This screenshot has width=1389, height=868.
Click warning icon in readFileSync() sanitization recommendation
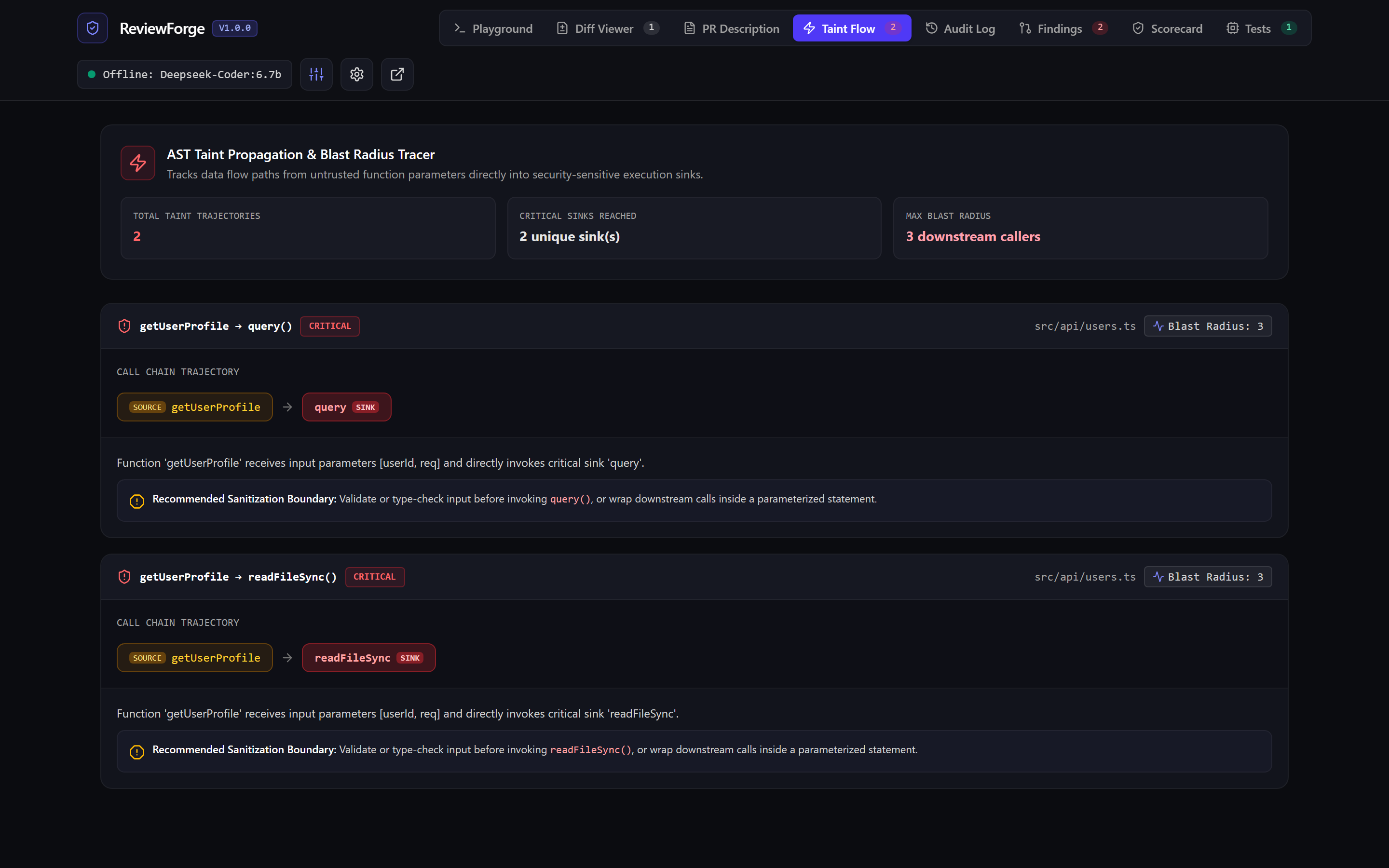click(136, 752)
